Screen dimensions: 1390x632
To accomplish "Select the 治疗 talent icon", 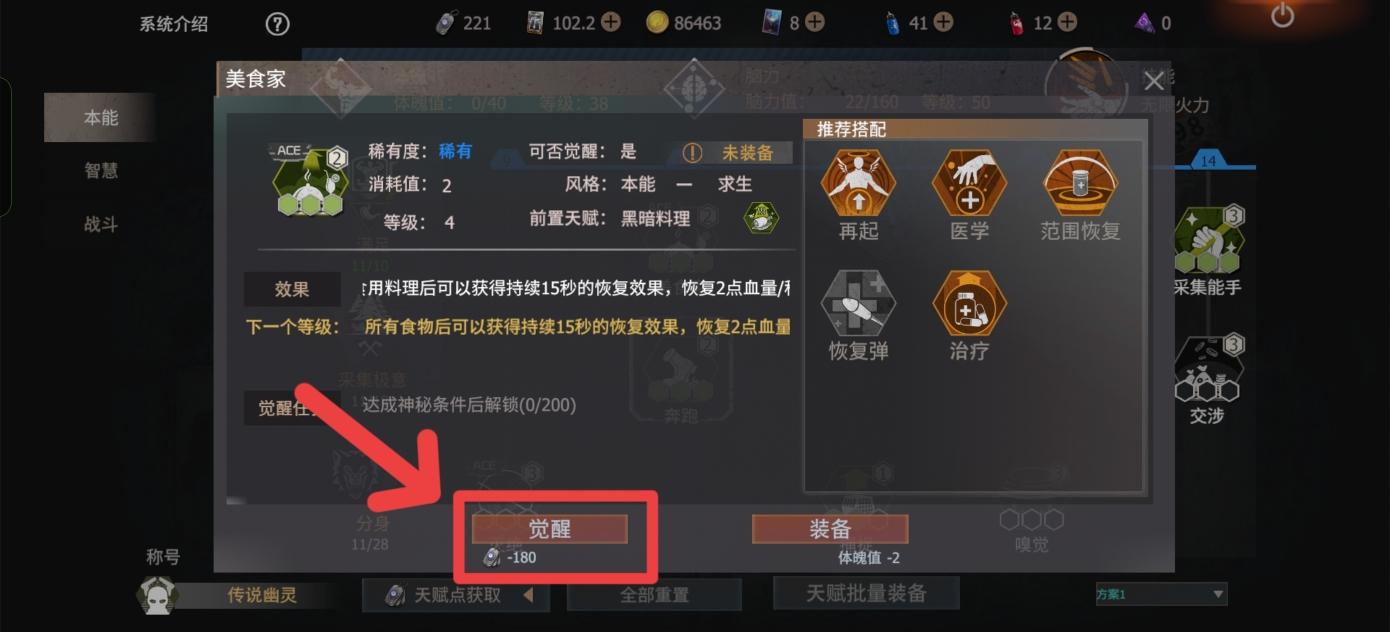I will click(x=969, y=303).
